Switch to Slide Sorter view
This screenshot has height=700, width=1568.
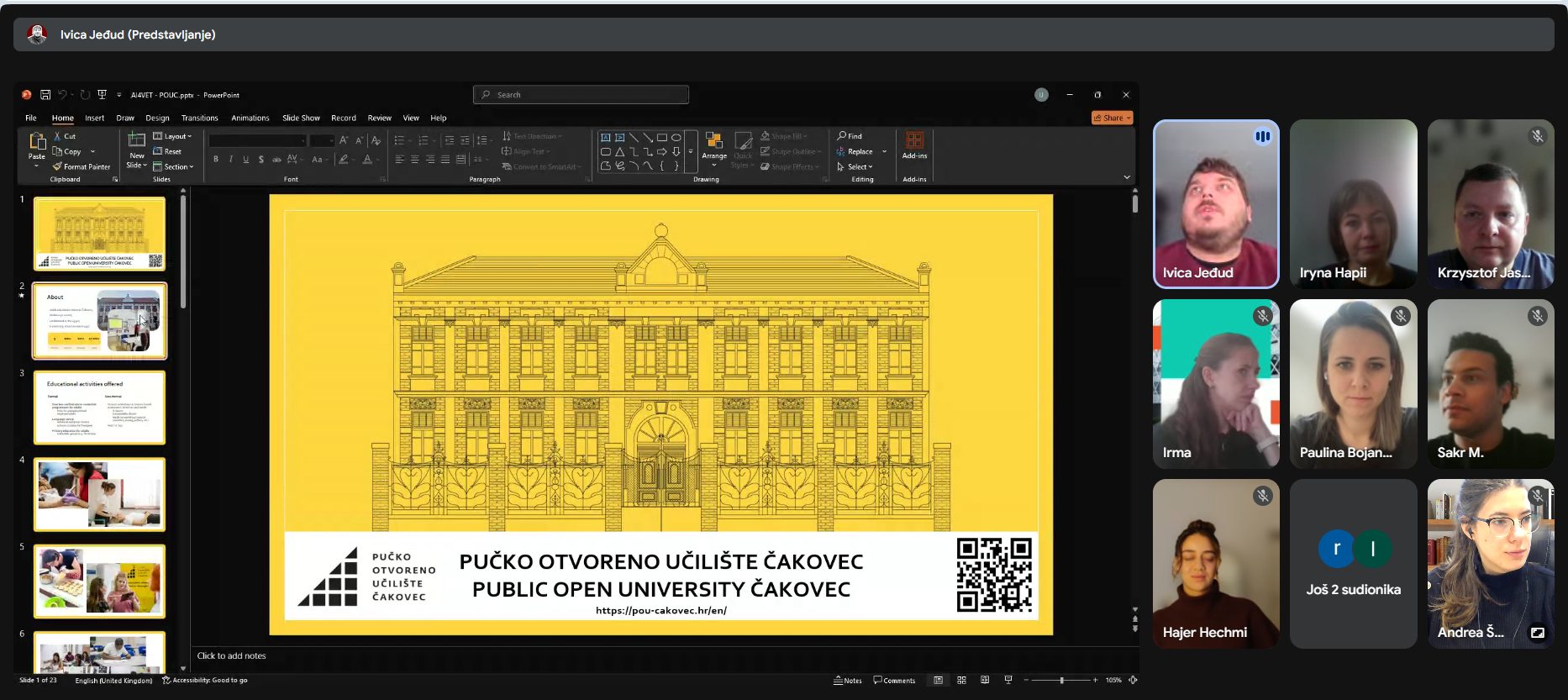coord(961,680)
